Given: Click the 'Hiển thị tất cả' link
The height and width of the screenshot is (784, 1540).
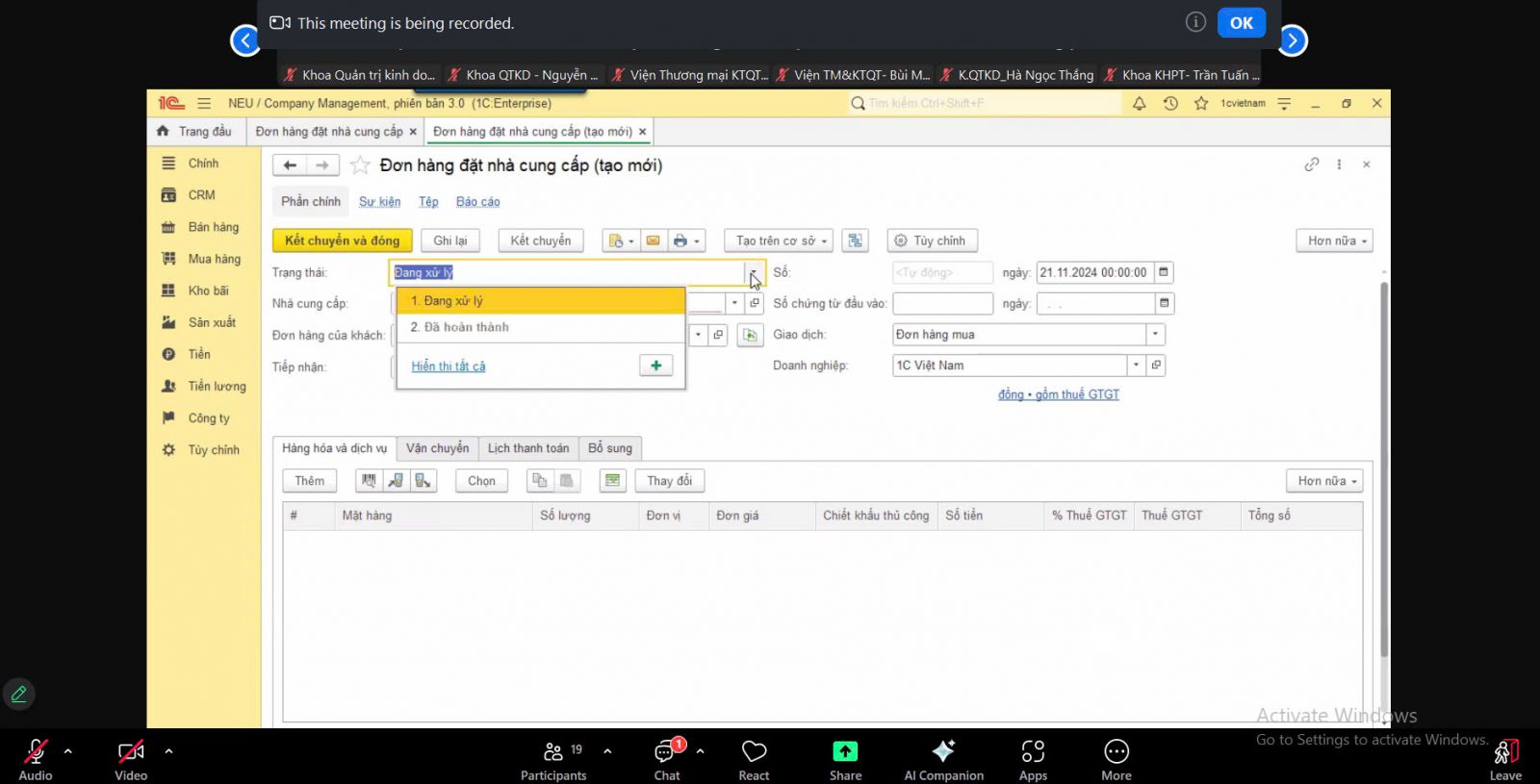Looking at the screenshot, I should pyautogui.click(x=449, y=366).
